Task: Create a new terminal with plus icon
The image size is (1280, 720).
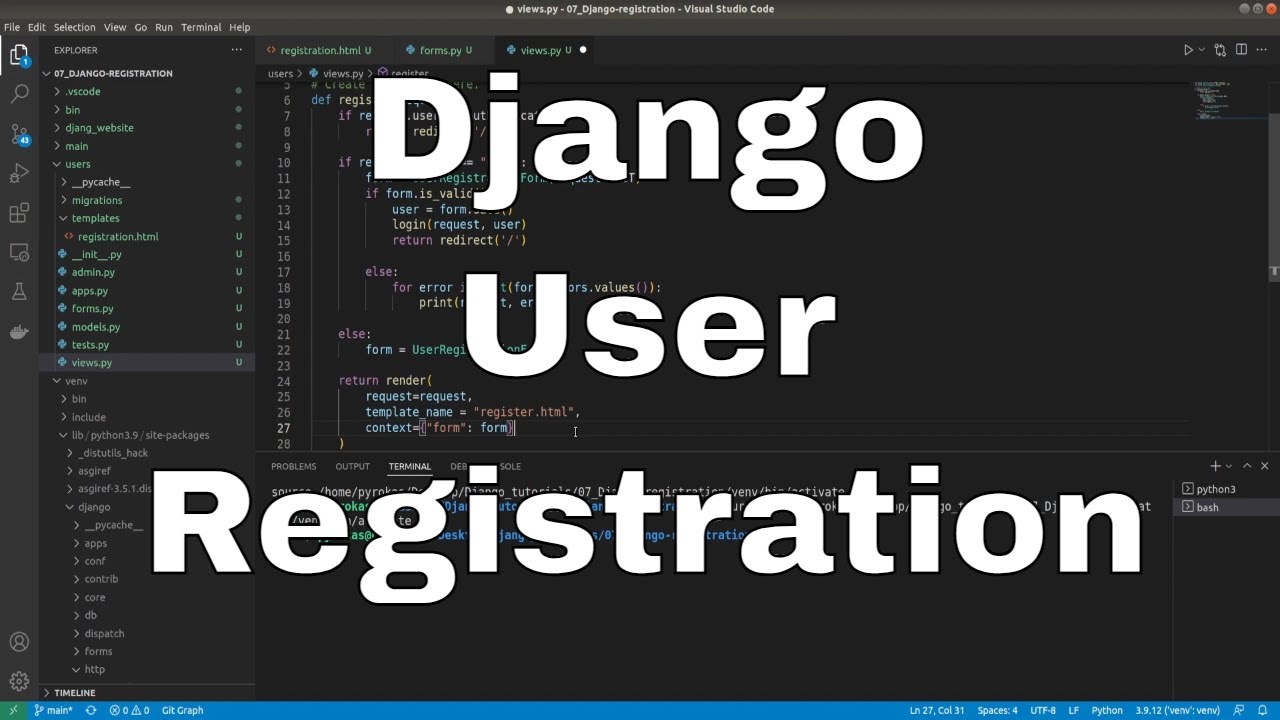Action: pos(1216,466)
